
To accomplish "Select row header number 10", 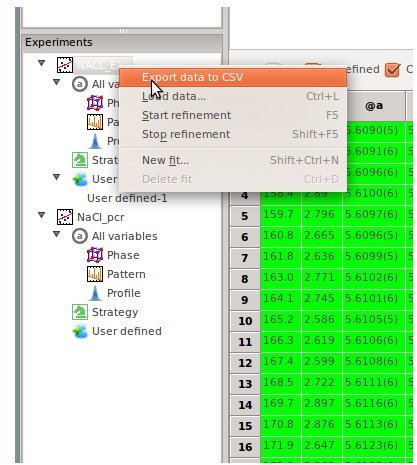I will point(245,321).
